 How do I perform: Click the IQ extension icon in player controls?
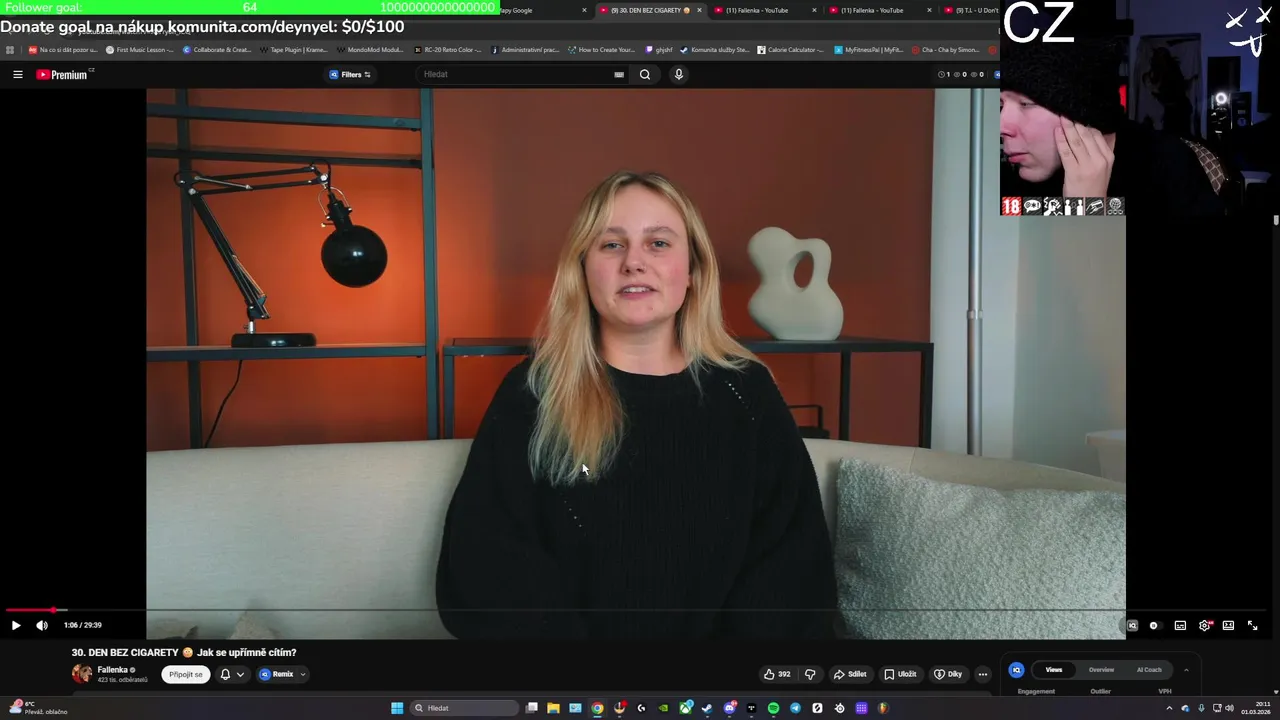tap(1132, 625)
